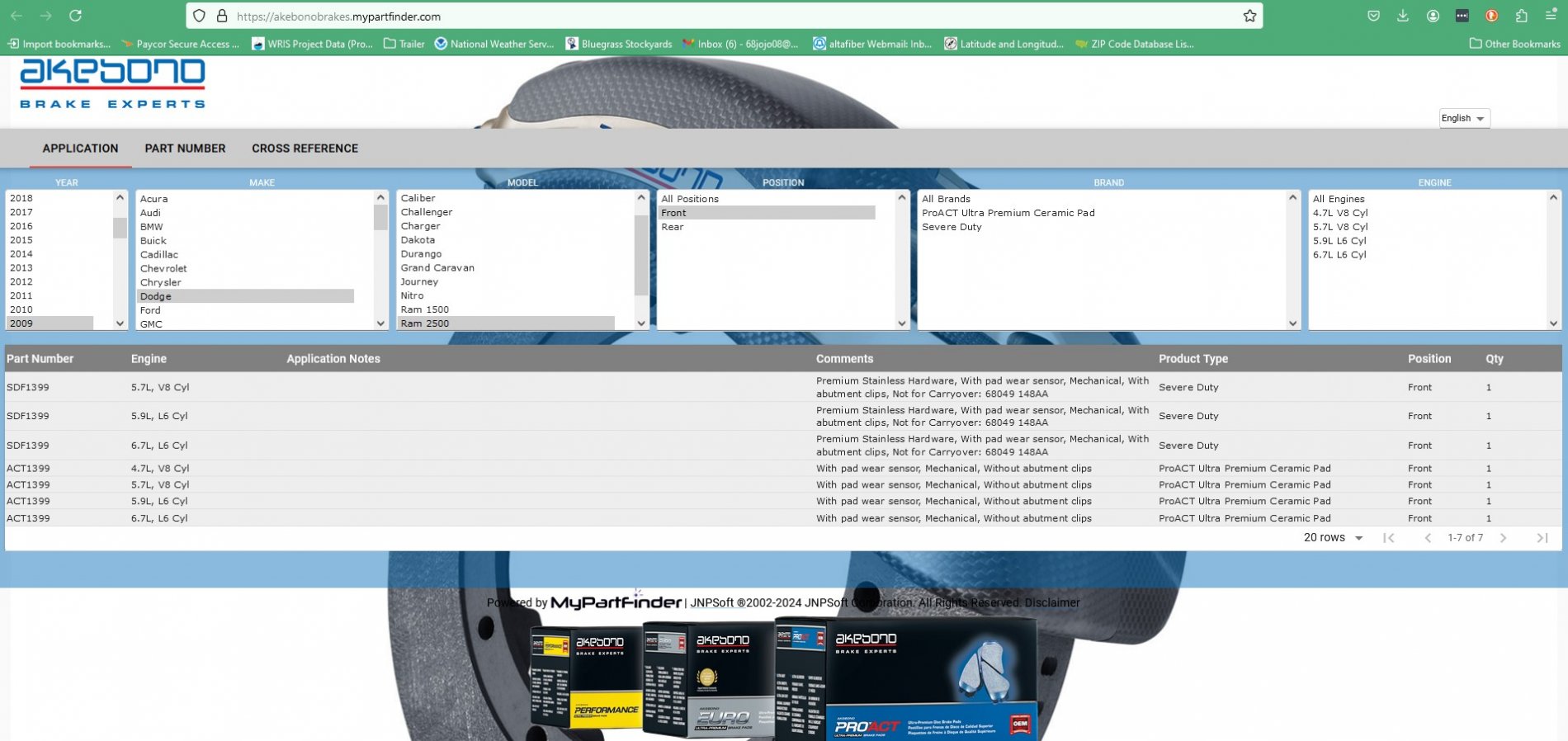
Task: Bookmark this page with the star
Action: point(1249,16)
